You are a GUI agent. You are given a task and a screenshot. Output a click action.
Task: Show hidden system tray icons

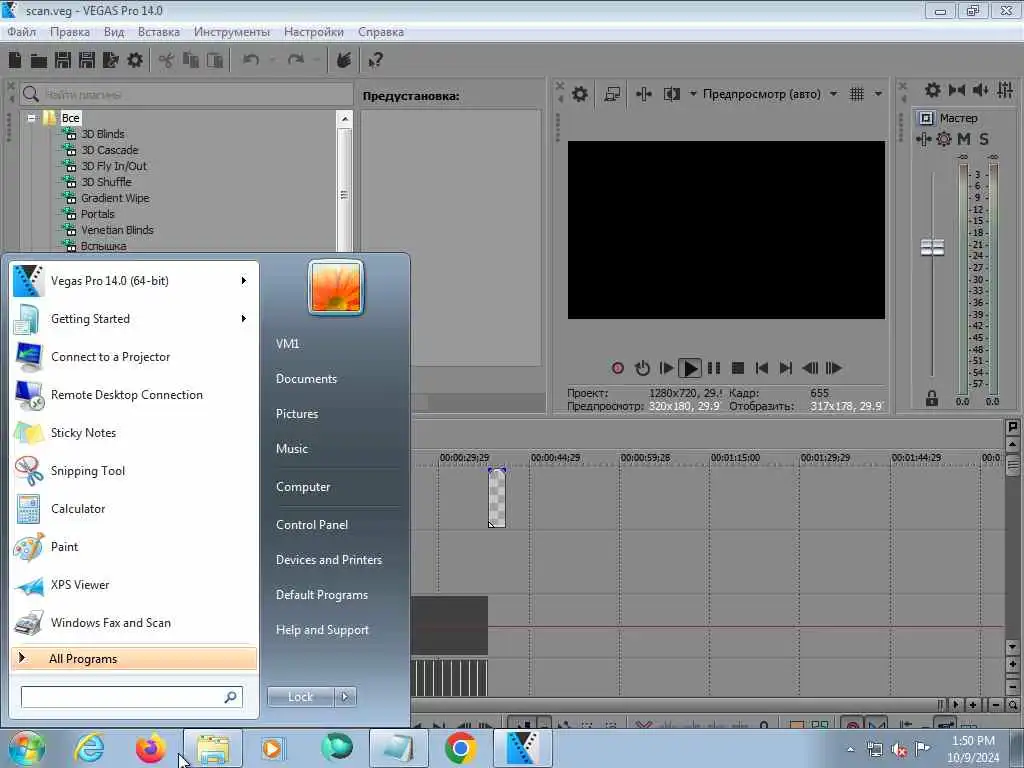click(x=850, y=750)
